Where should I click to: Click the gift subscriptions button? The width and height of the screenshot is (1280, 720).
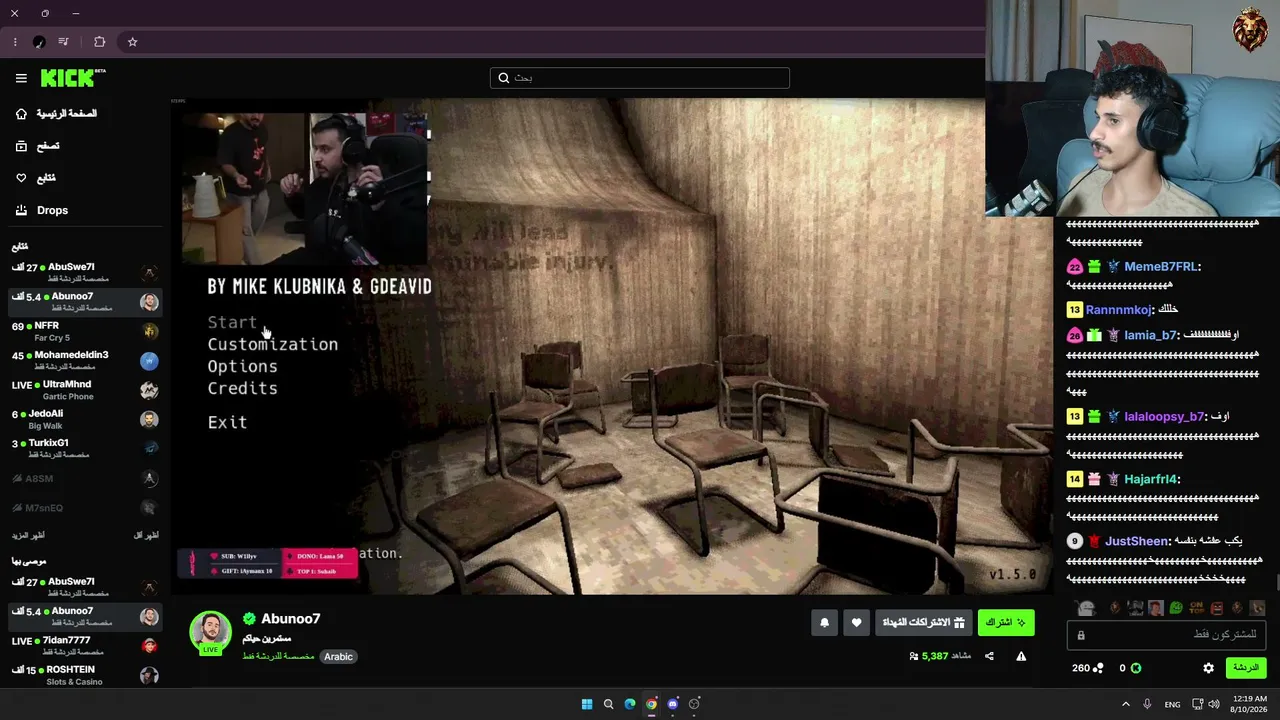[923, 623]
